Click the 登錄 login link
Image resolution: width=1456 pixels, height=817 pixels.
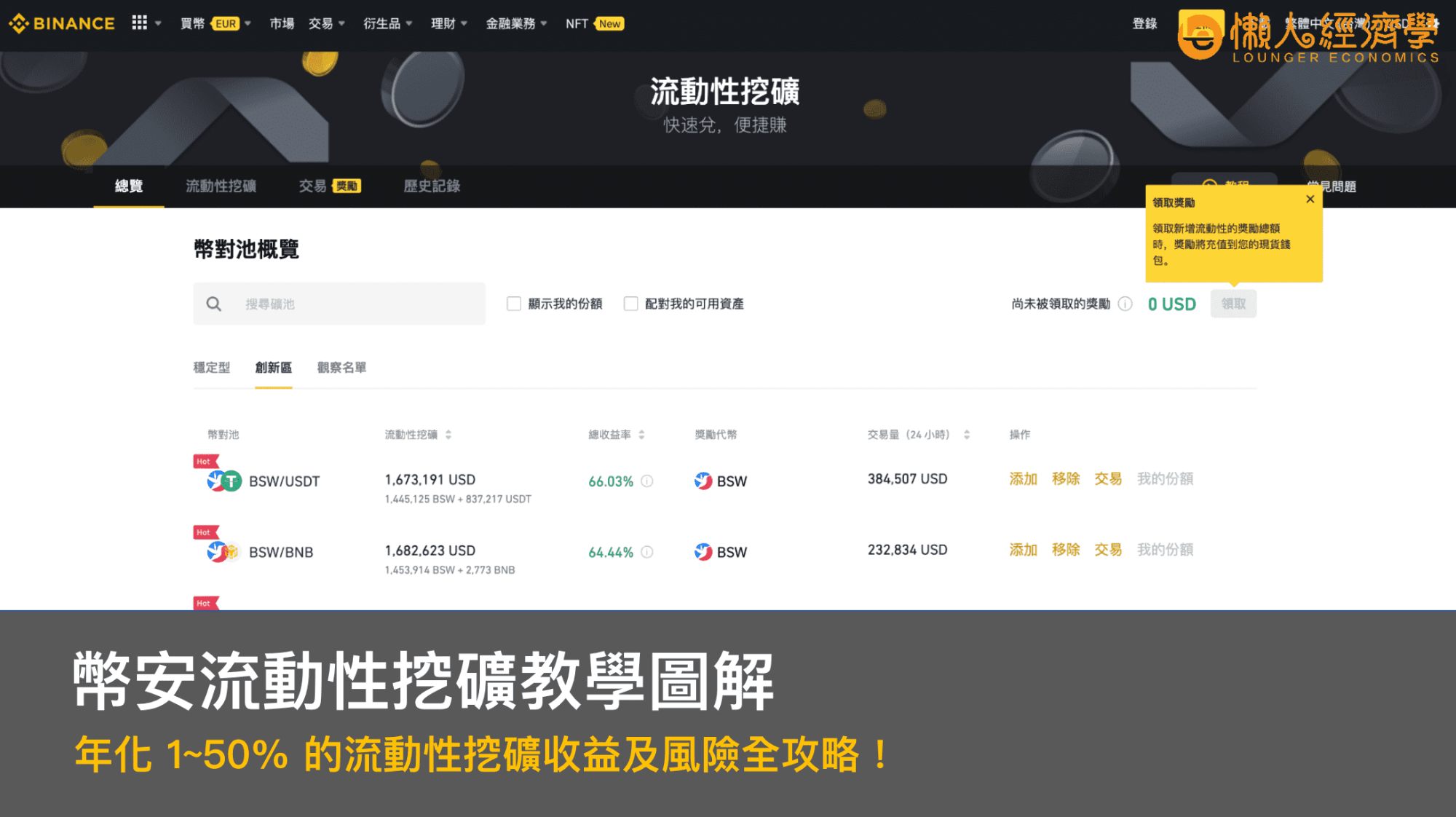(x=1144, y=23)
